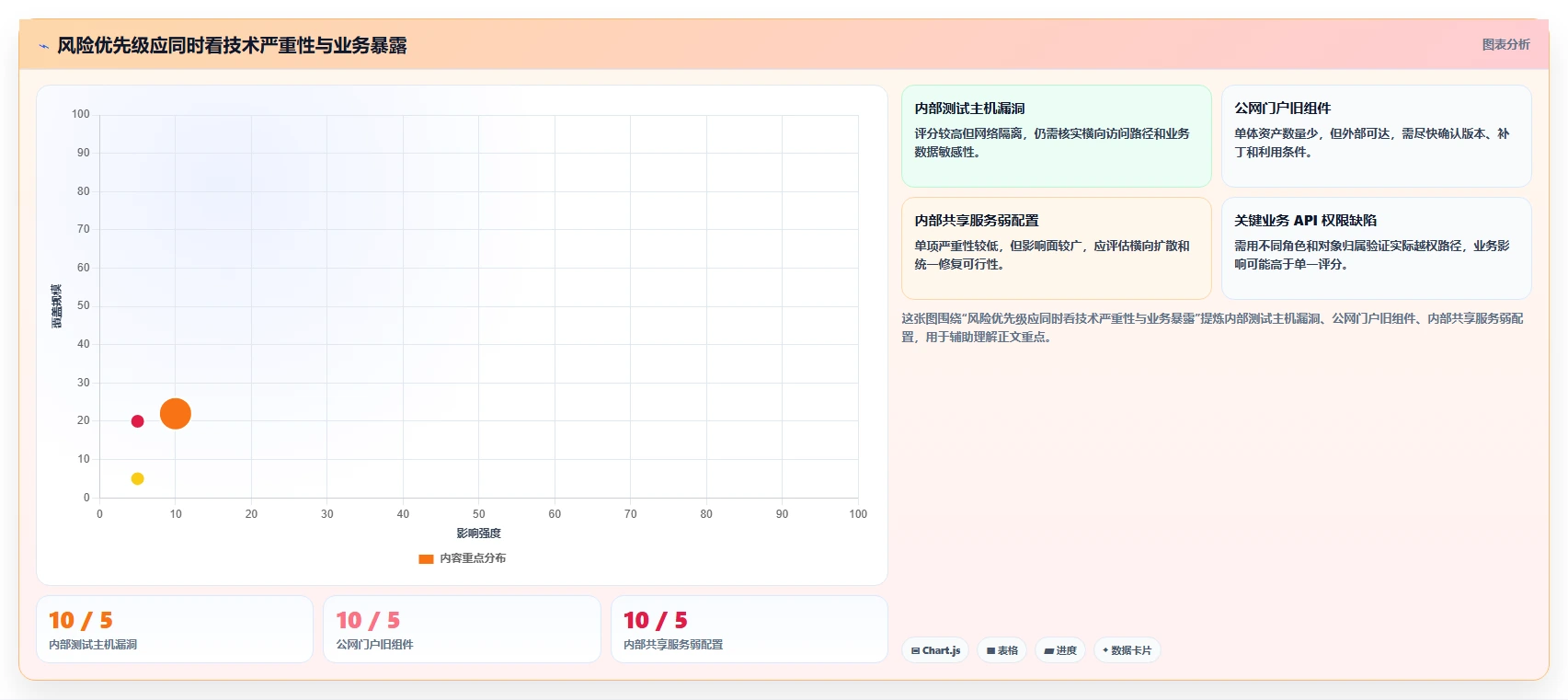Click the 内容重点分布 legend text
Screen dimensions: 1568x700
click(473, 558)
